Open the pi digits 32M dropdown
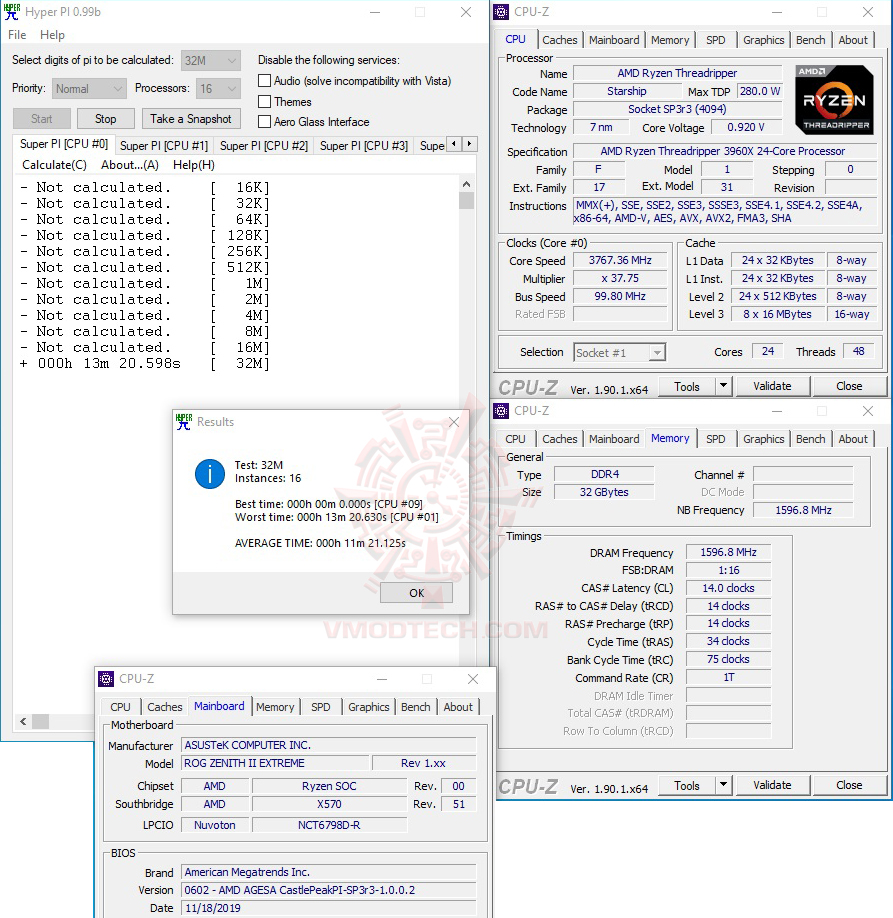893x918 pixels. (x=211, y=60)
